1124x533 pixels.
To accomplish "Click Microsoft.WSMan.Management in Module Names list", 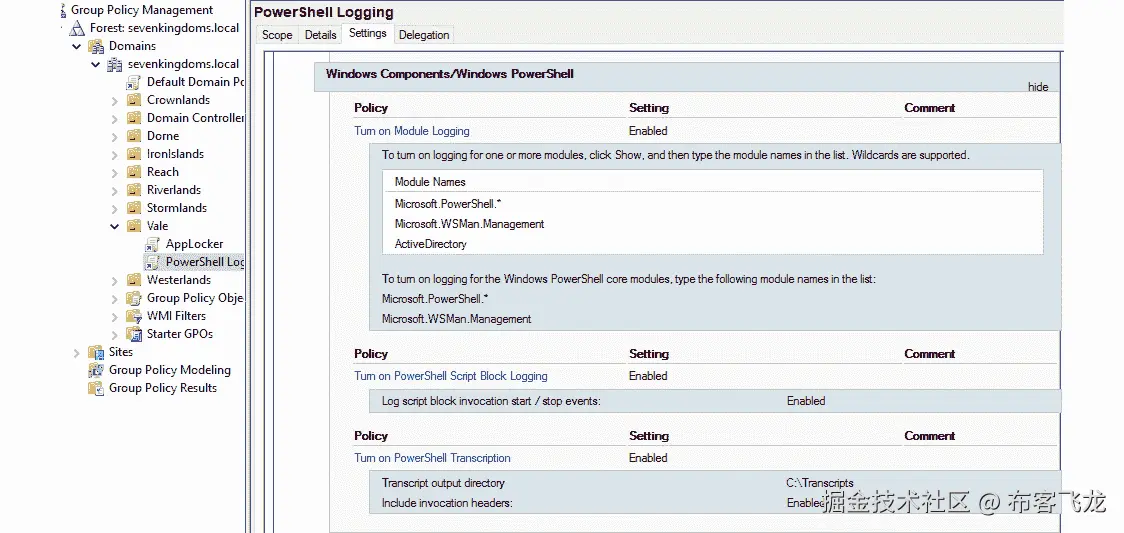I will click(x=470, y=224).
